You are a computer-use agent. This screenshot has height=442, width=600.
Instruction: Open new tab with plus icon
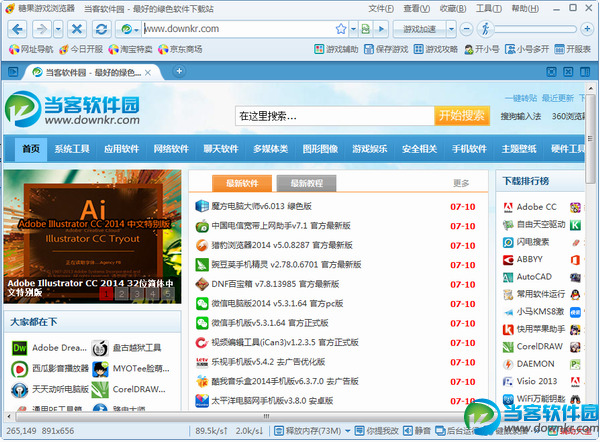pyautogui.click(x=179, y=71)
